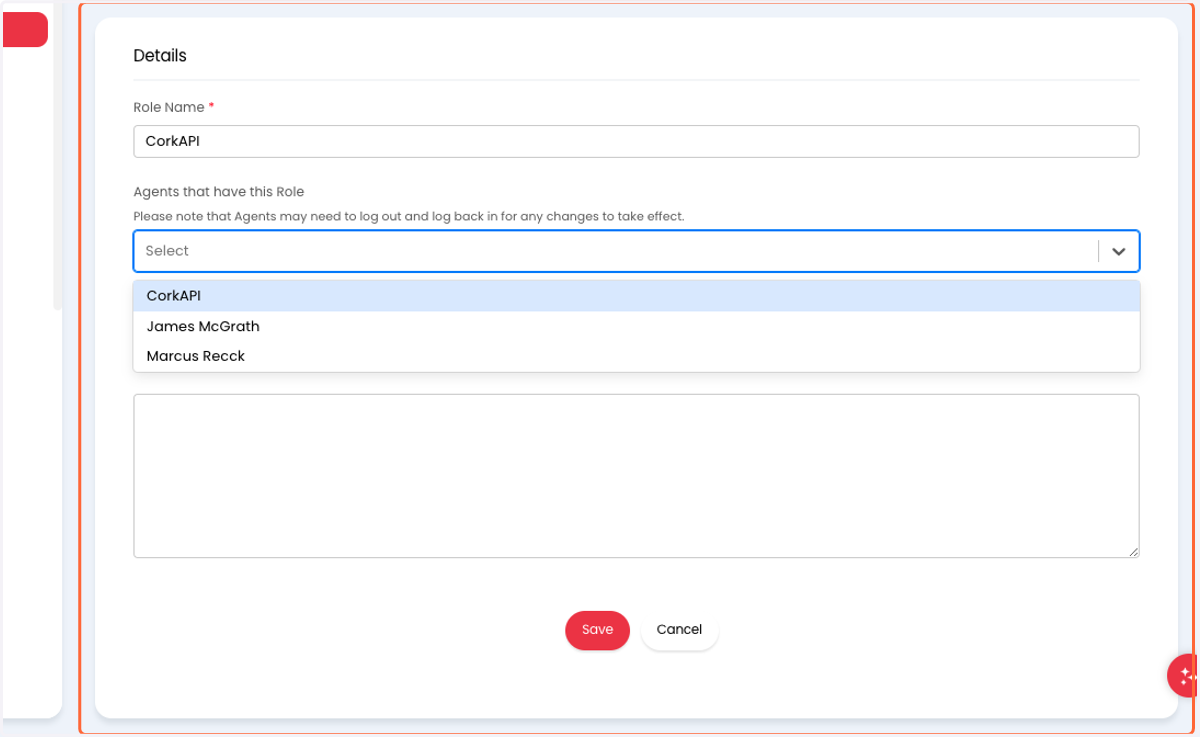This screenshot has width=1200, height=737.
Task: Select James McGrath from the dropdown
Action: (636, 326)
